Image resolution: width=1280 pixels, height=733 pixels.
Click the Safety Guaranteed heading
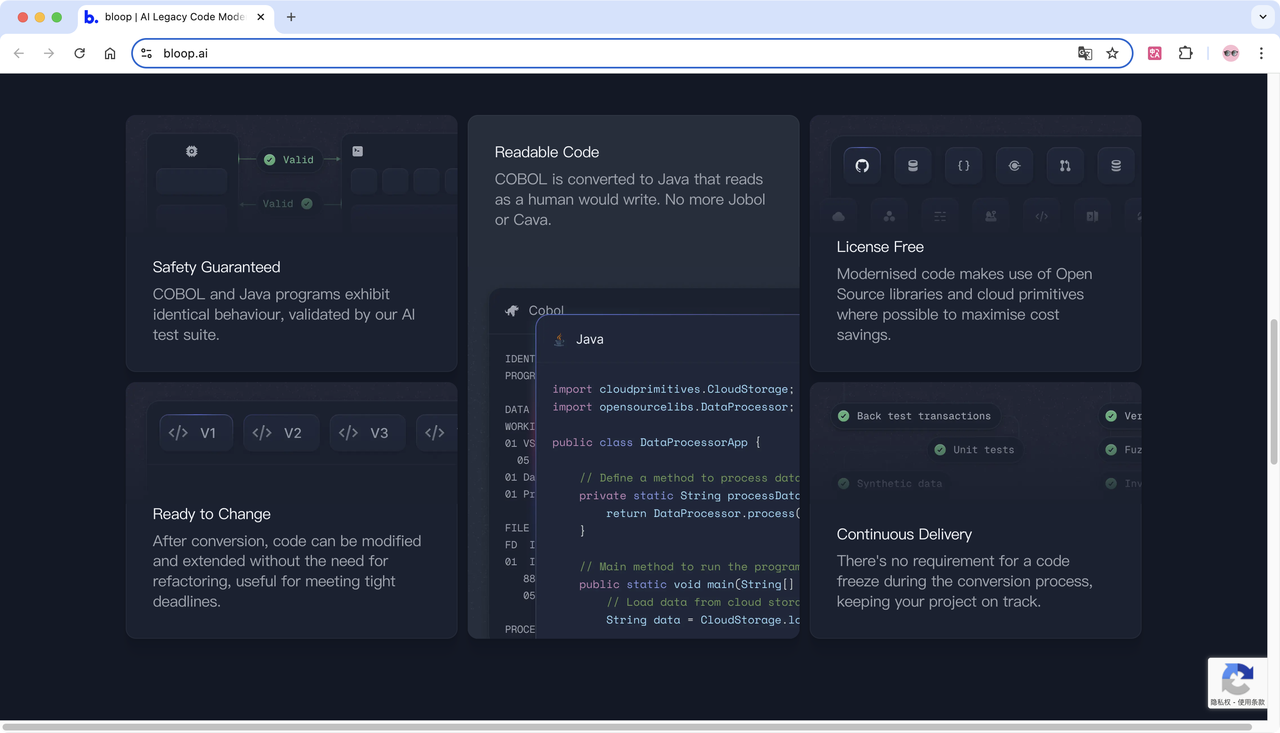216,267
